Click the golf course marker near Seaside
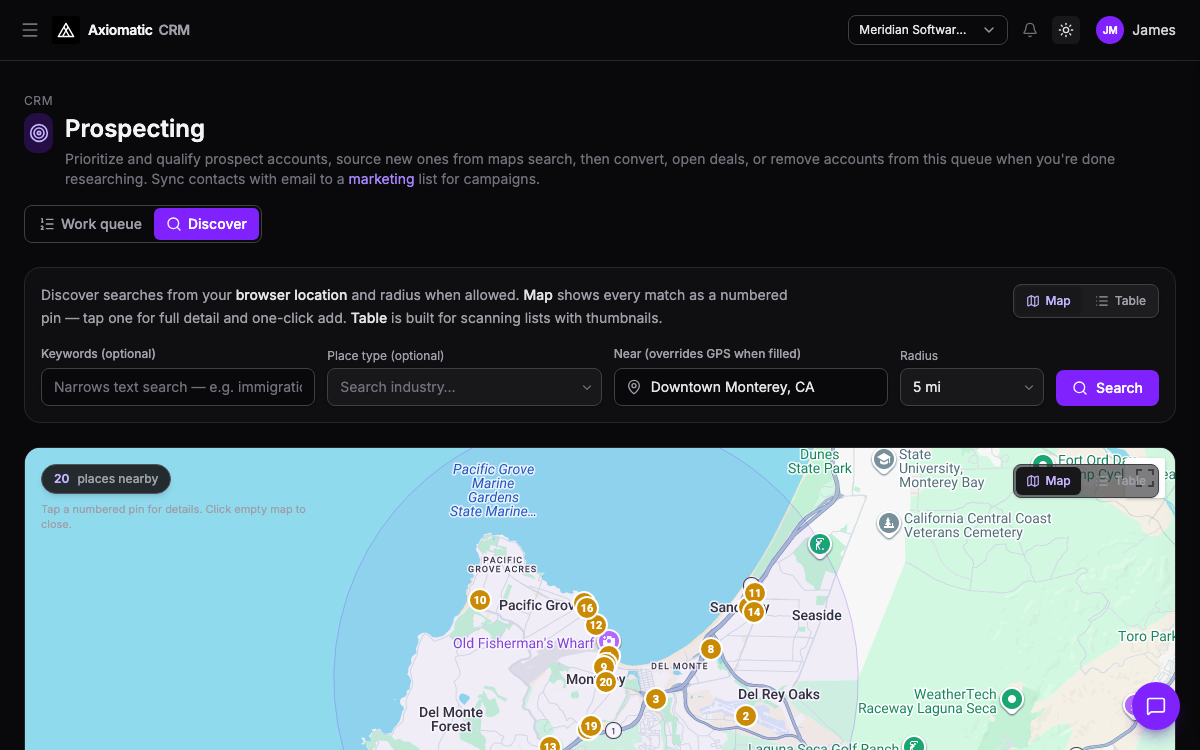The height and width of the screenshot is (750, 1200). (820, 545)
